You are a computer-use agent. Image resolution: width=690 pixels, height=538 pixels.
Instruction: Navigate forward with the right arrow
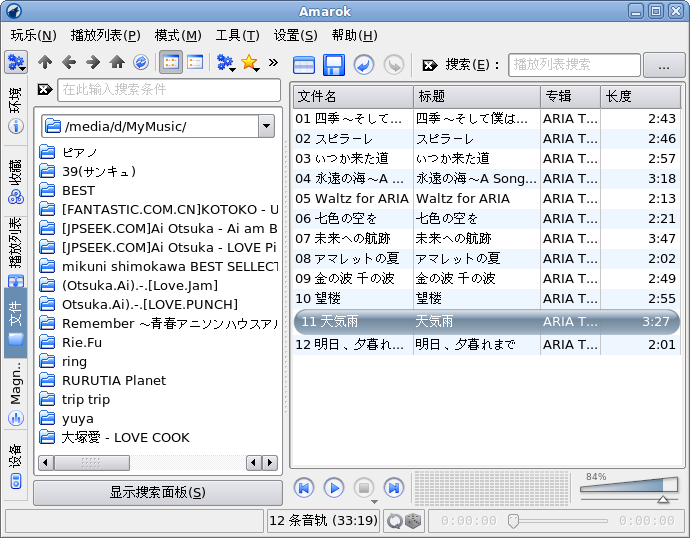pos(93,62)
